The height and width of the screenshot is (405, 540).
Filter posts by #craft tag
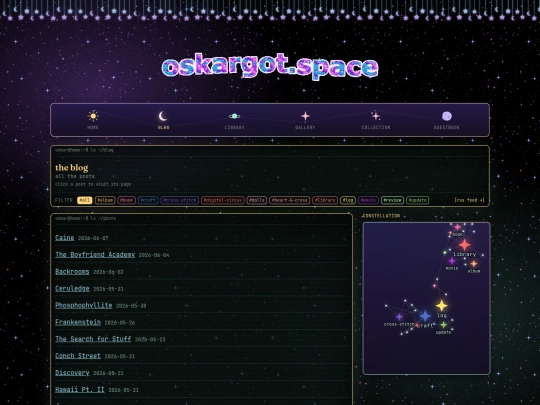[x=148, y=200]
